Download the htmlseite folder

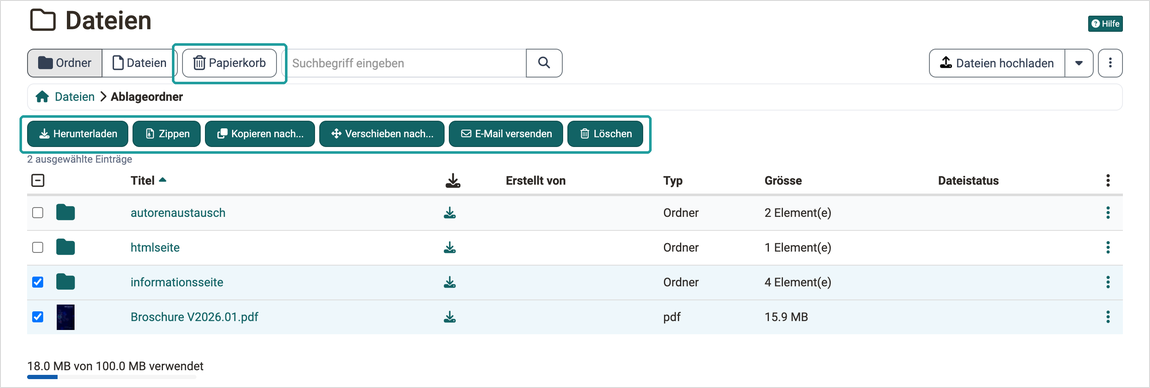450,247
